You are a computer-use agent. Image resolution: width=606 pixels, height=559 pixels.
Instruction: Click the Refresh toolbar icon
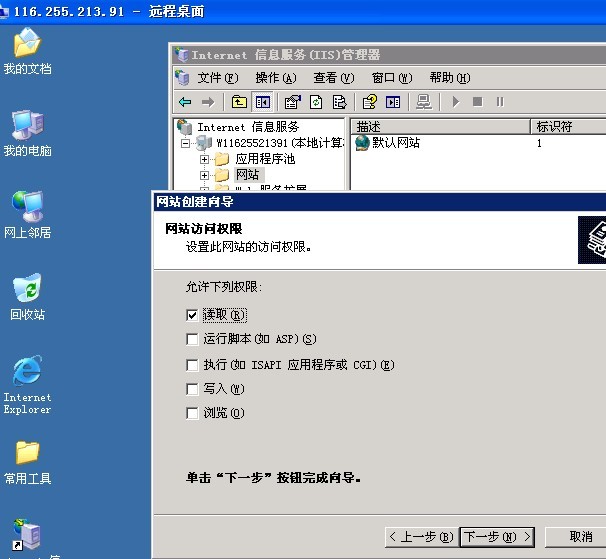[x=316, y=102]
